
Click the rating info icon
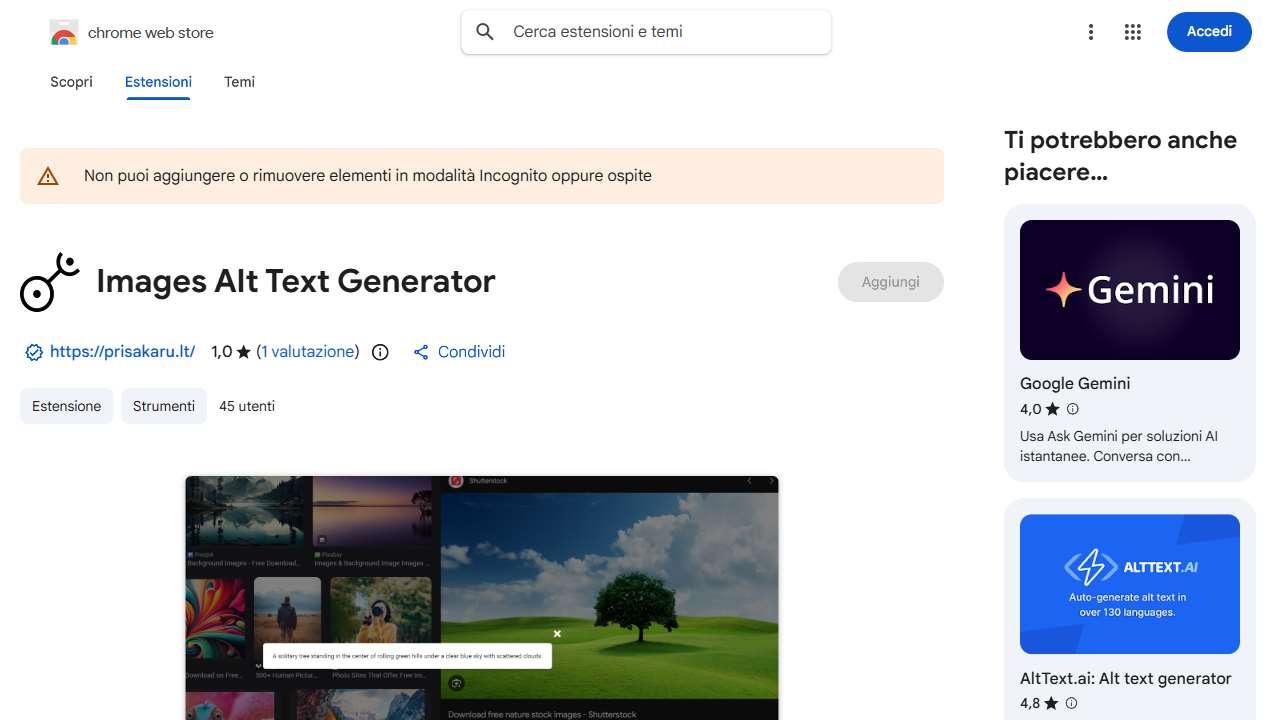pos(380,352)
